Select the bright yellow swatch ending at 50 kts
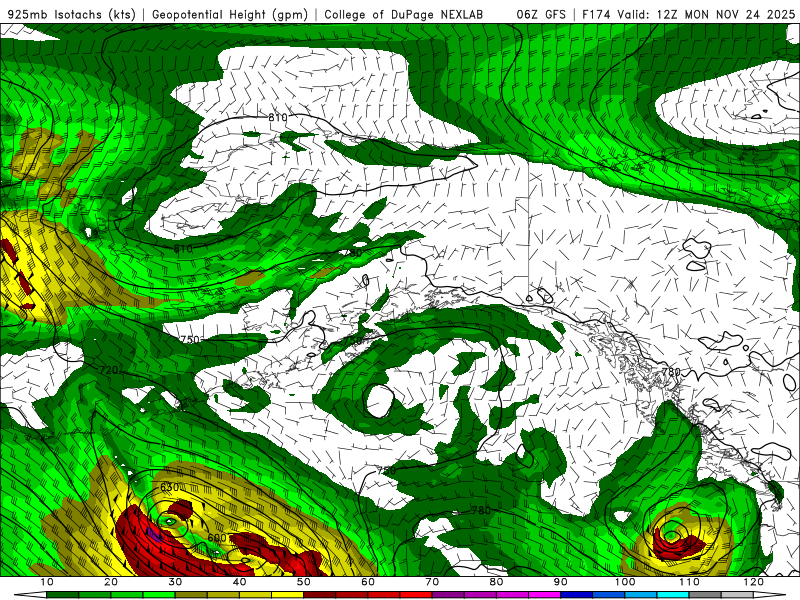800x600 pixels. pos(287,594)
